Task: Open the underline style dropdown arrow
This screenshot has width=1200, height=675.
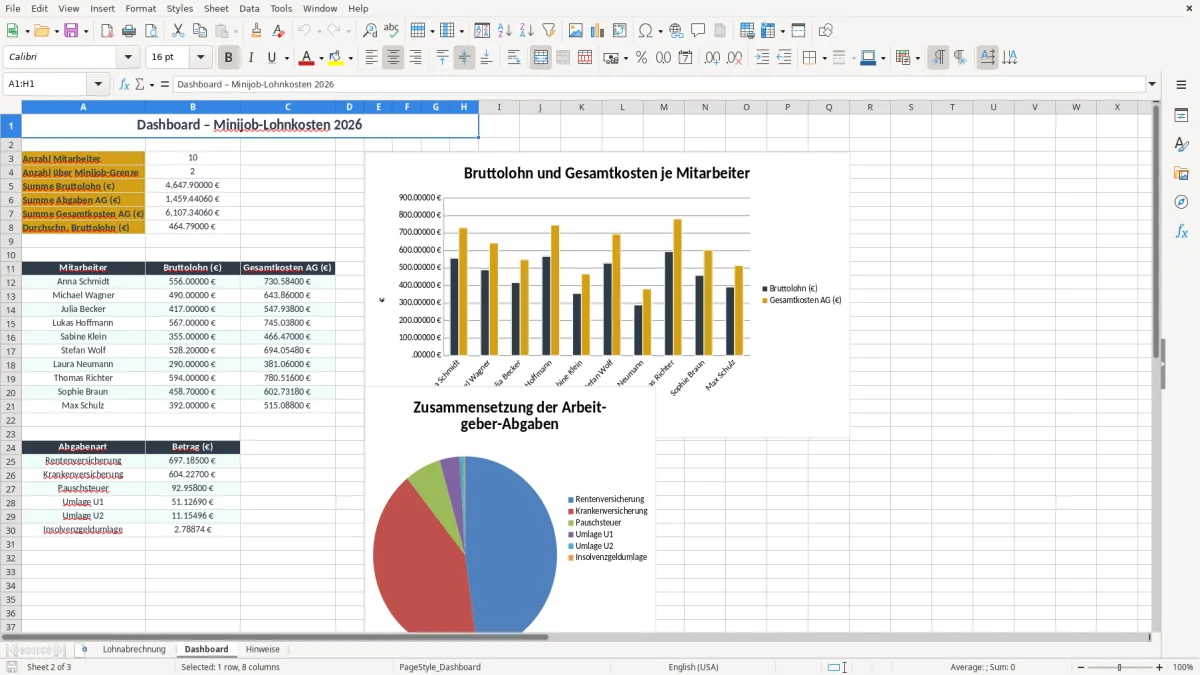Action: (x=286, y=58)
